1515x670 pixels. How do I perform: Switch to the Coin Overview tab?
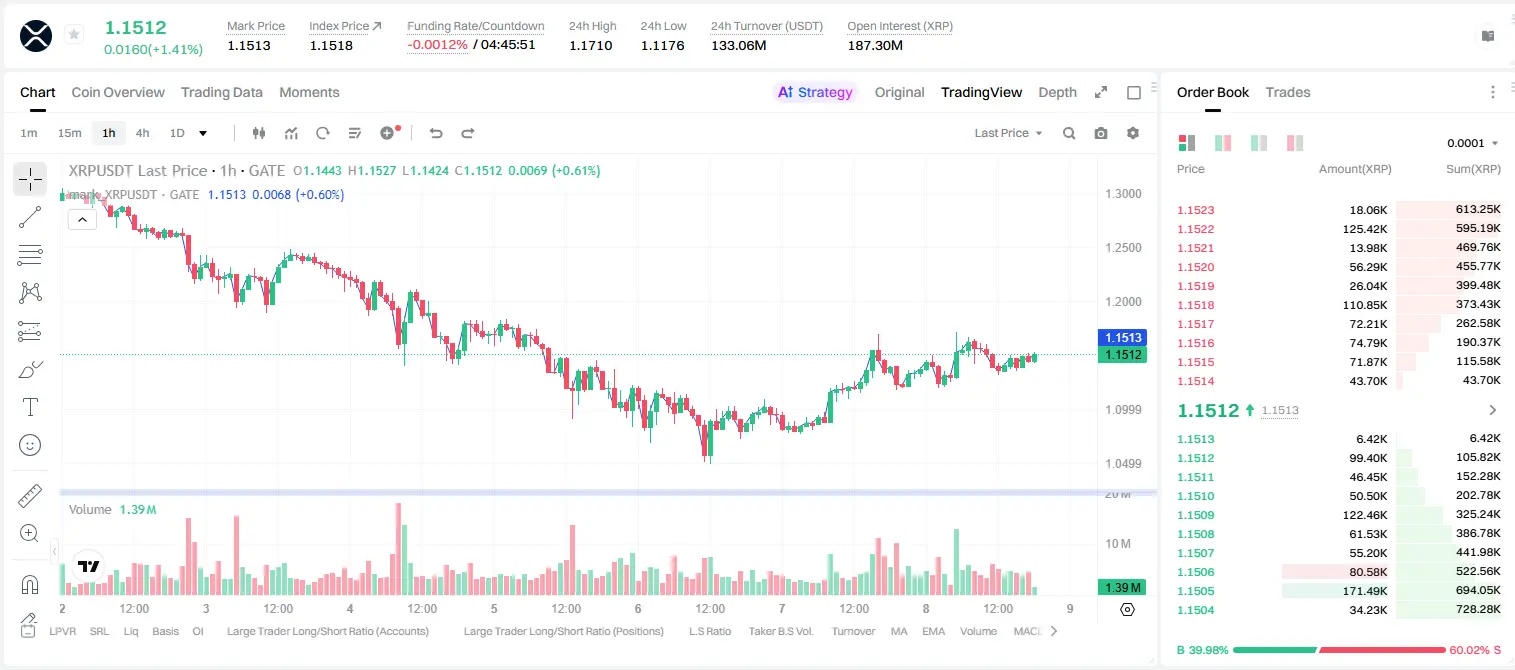(118, 92)
